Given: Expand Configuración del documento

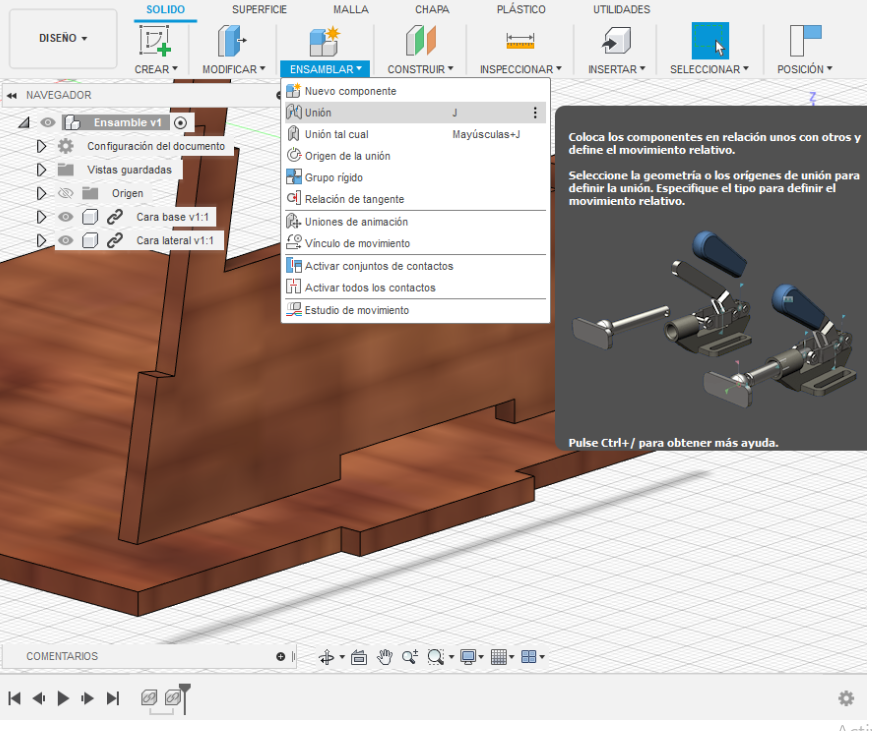Looking at the screenshot, I should 41,146.
